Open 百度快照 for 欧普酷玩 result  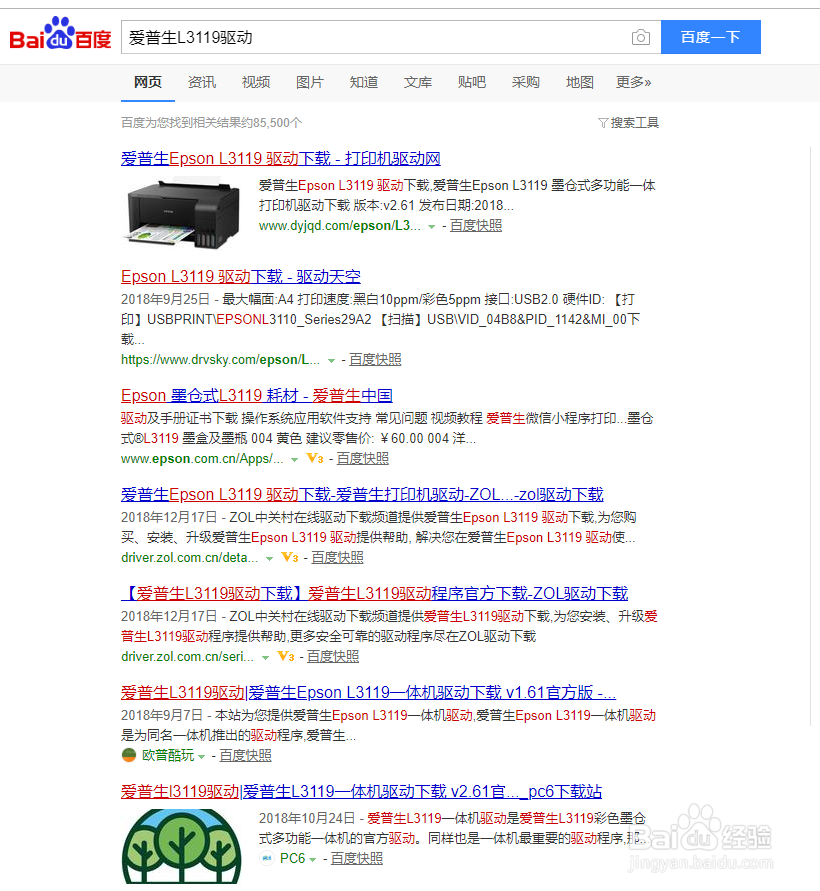click(x=245, y=756)
